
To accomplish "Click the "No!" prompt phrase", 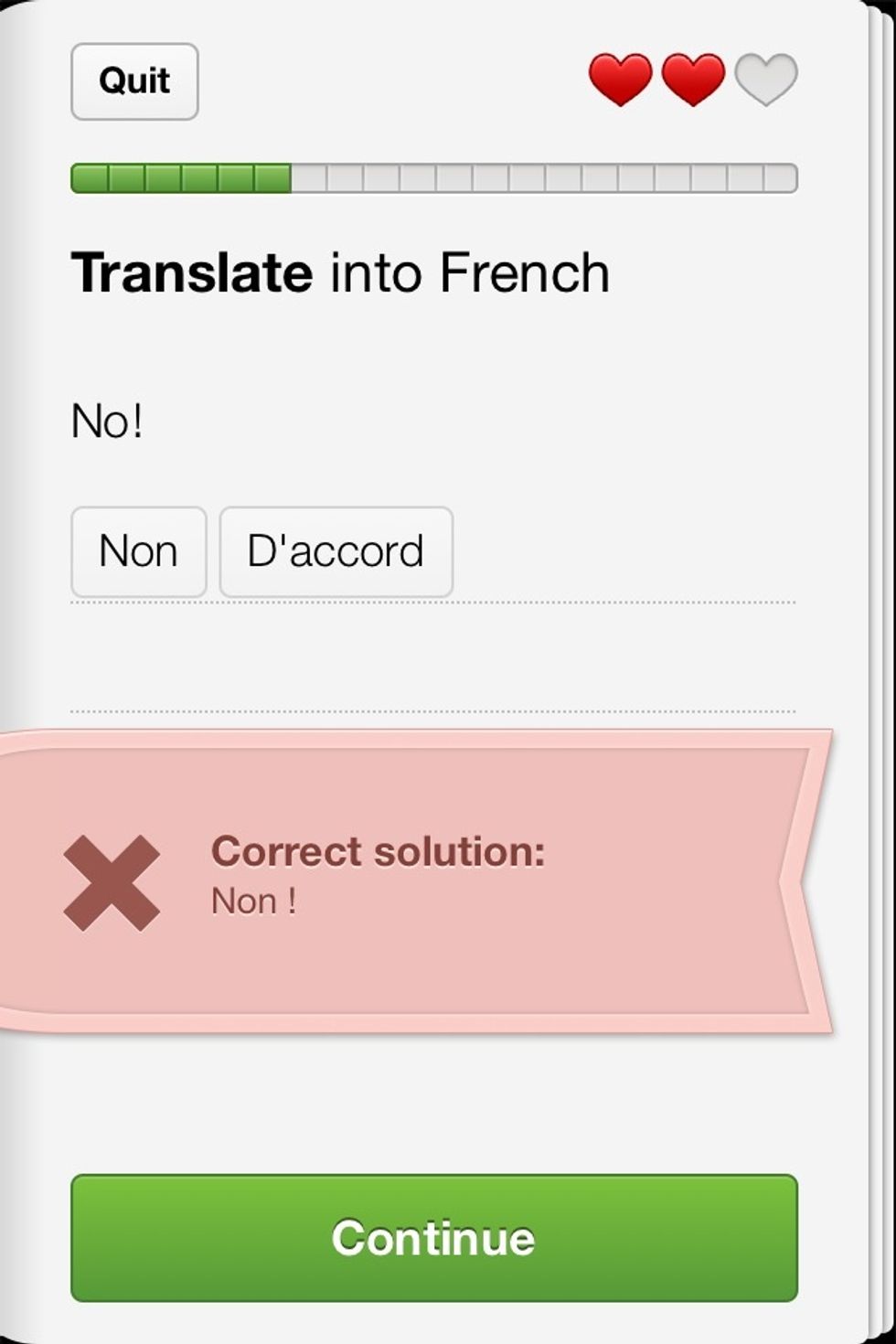I will (x=107, y=422).
